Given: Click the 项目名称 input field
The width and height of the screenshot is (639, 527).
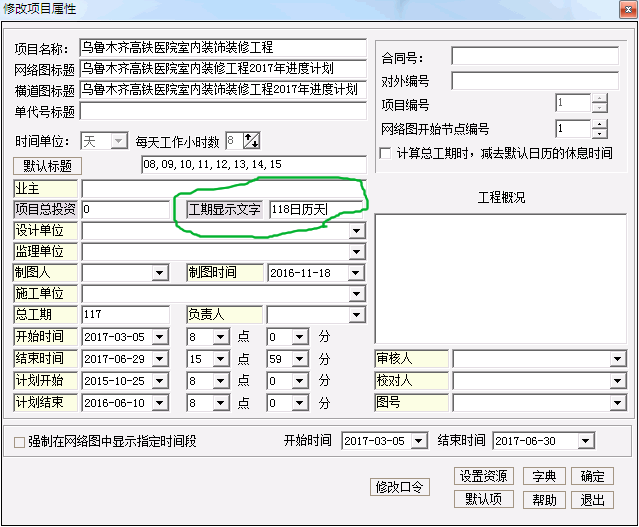Looking at the screenshot, I should 223,48.
